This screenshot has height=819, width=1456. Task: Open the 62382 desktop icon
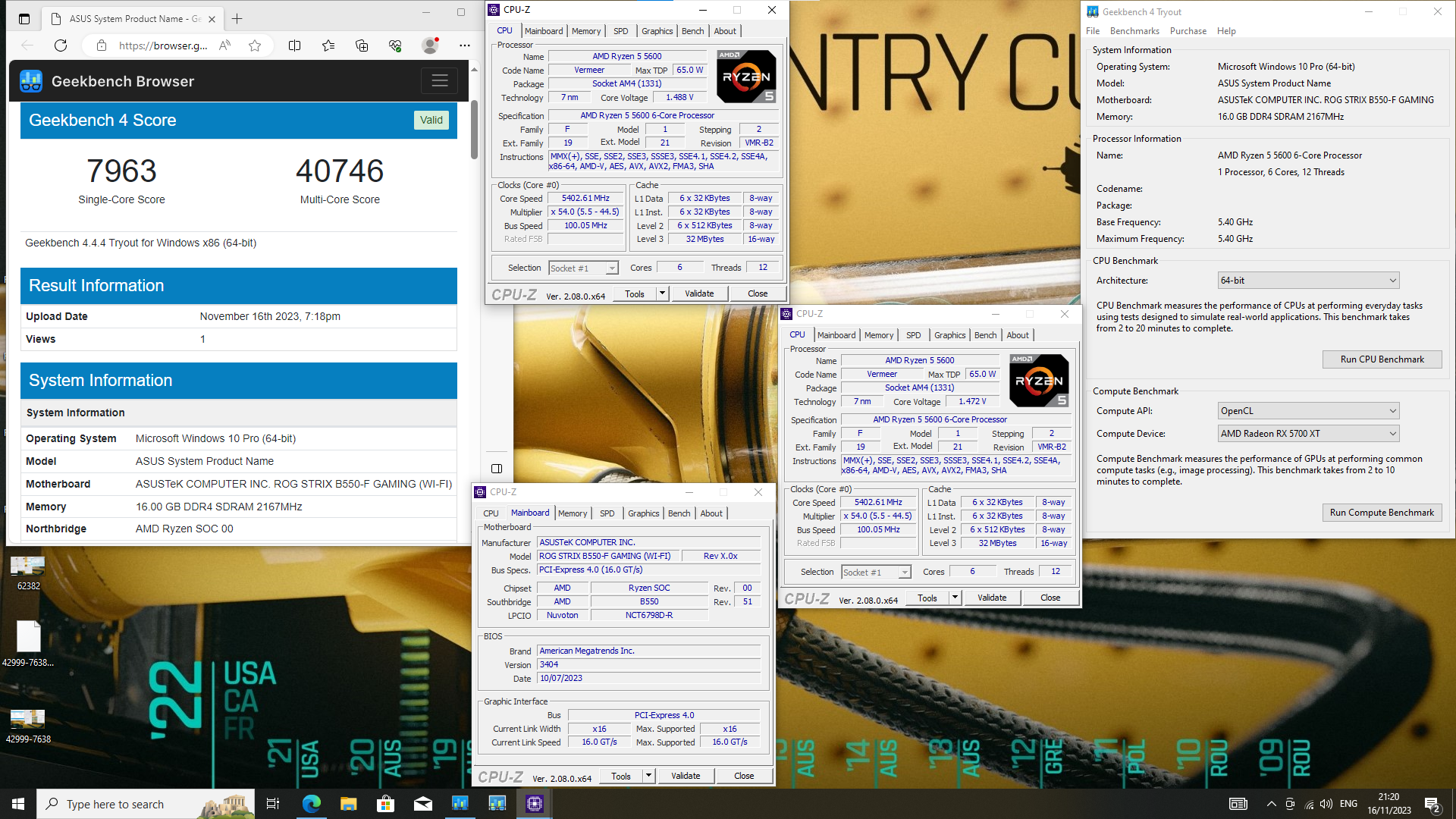[x=28, y=573]
